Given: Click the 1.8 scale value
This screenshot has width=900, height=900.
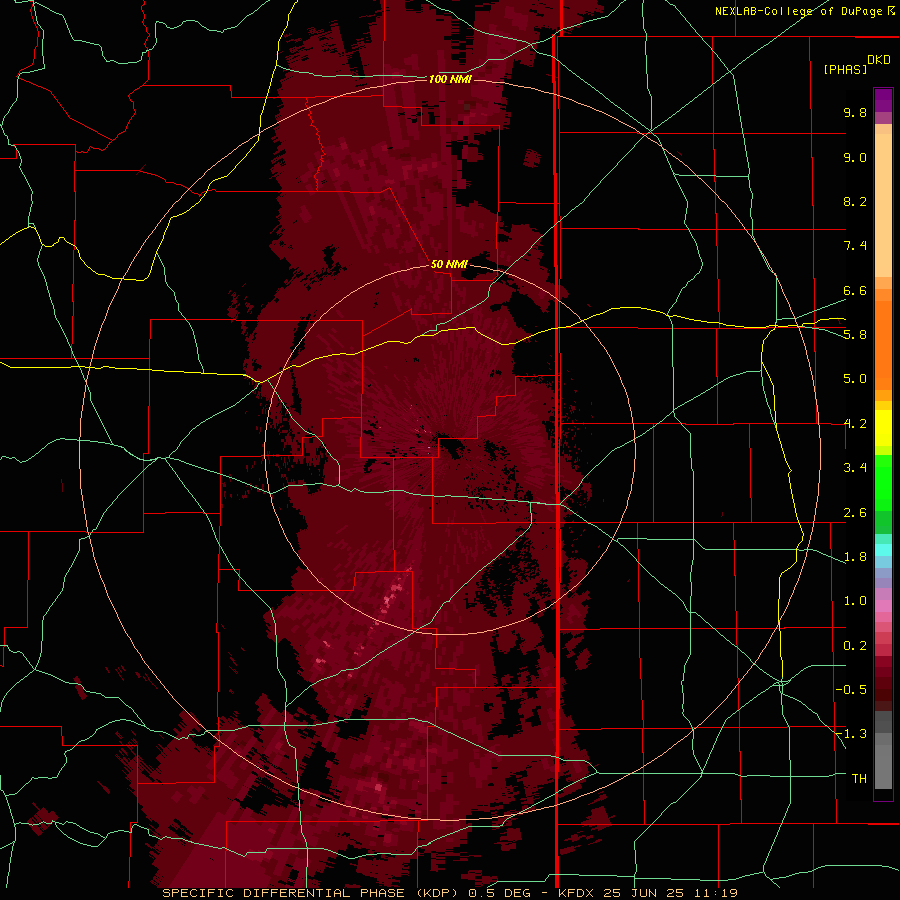Looking at the screenshot, I should click(x=855, y=557).
